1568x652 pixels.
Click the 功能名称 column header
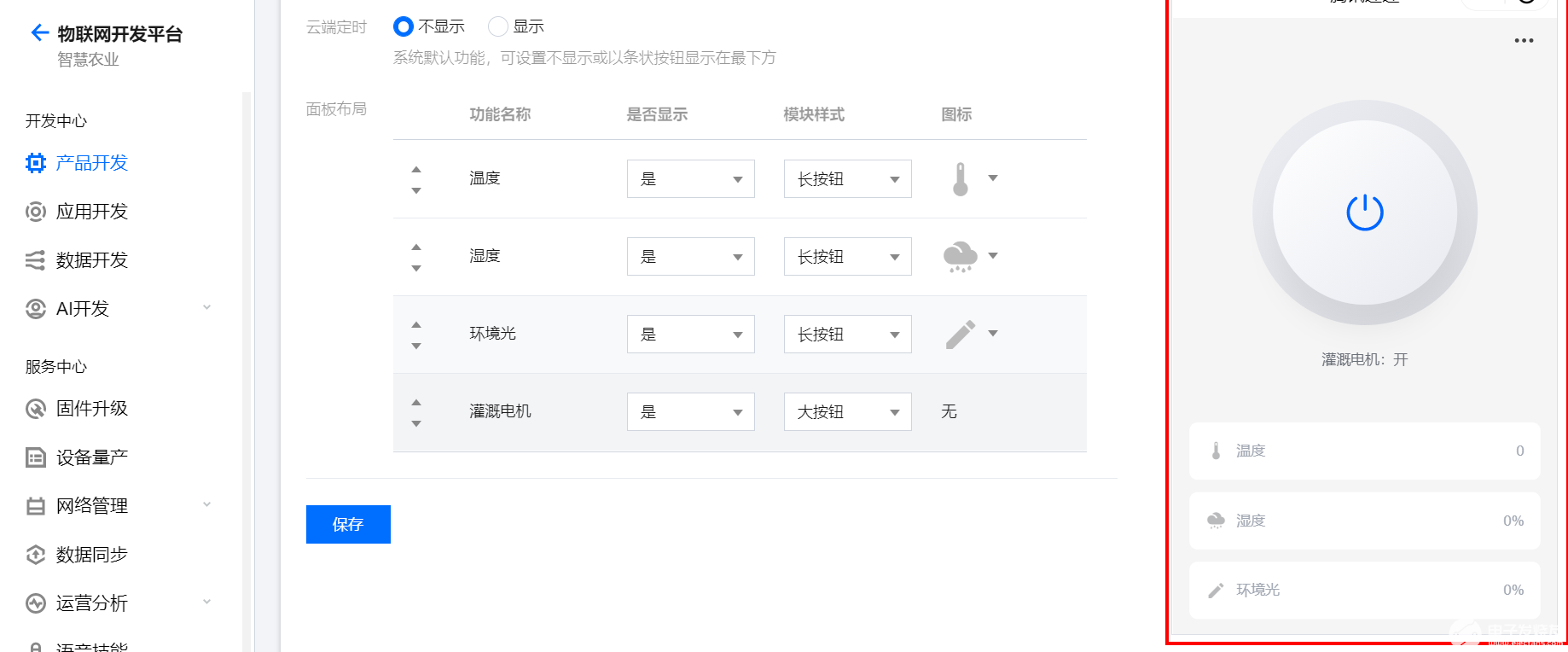click(x=500, y=114)
